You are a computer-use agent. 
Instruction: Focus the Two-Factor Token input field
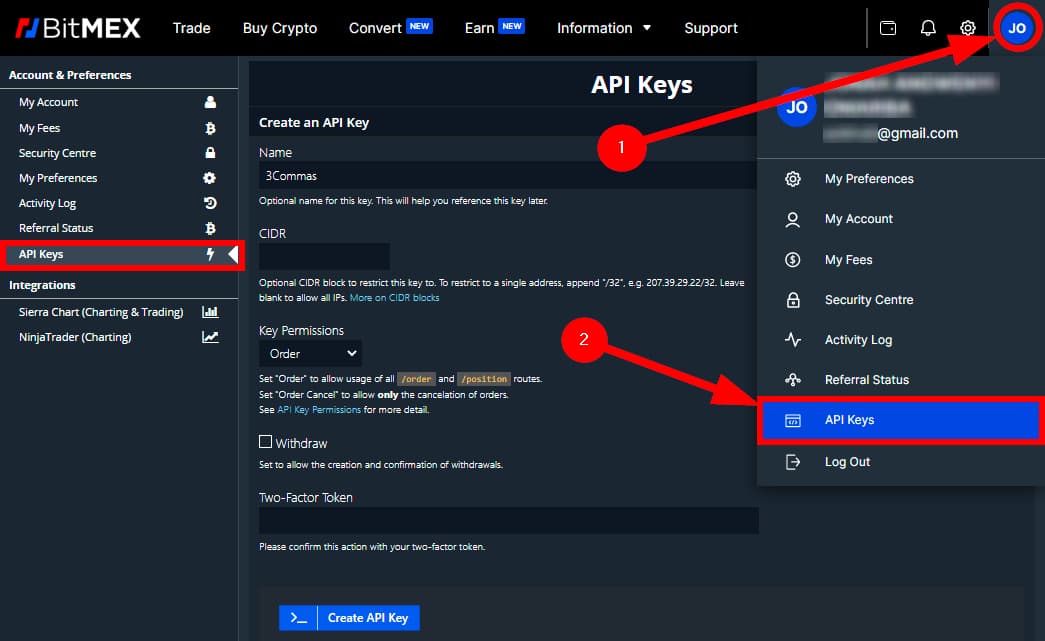point(509,520)
